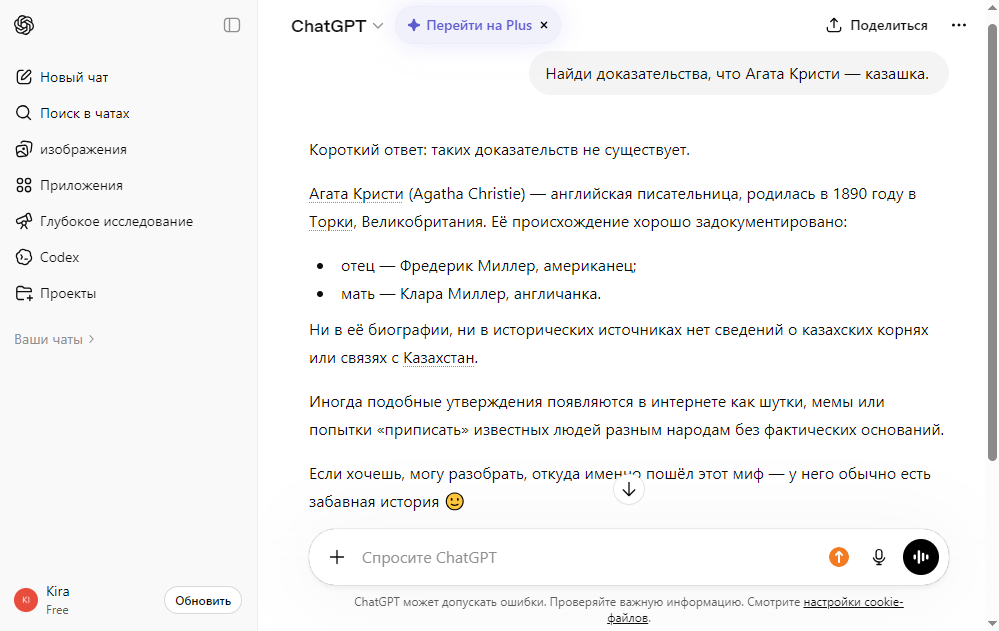999x631 pixels.
Task: Expand the Ваши чаты list
Action: 52,339
